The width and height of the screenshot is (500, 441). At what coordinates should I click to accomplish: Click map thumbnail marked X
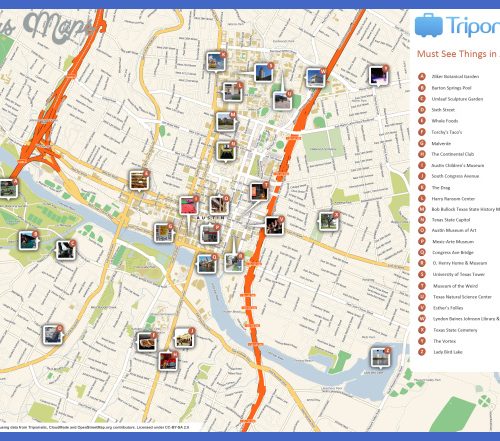pos(329,222)
